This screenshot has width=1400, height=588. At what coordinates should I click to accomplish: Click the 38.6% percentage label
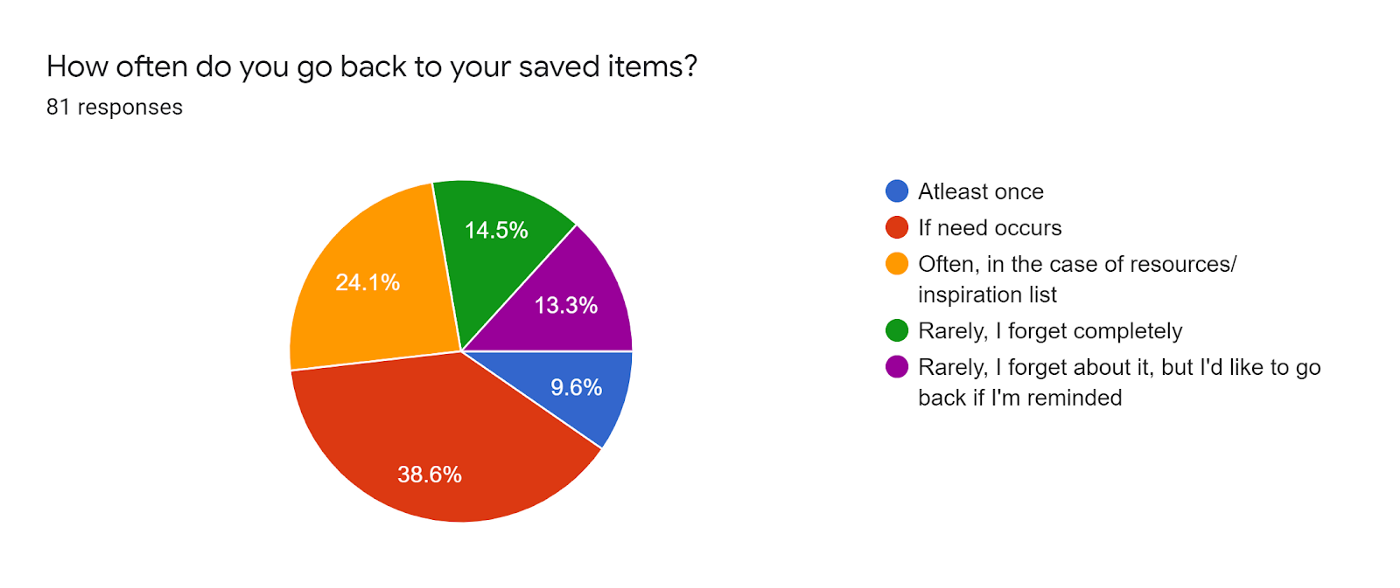point(429,475)
